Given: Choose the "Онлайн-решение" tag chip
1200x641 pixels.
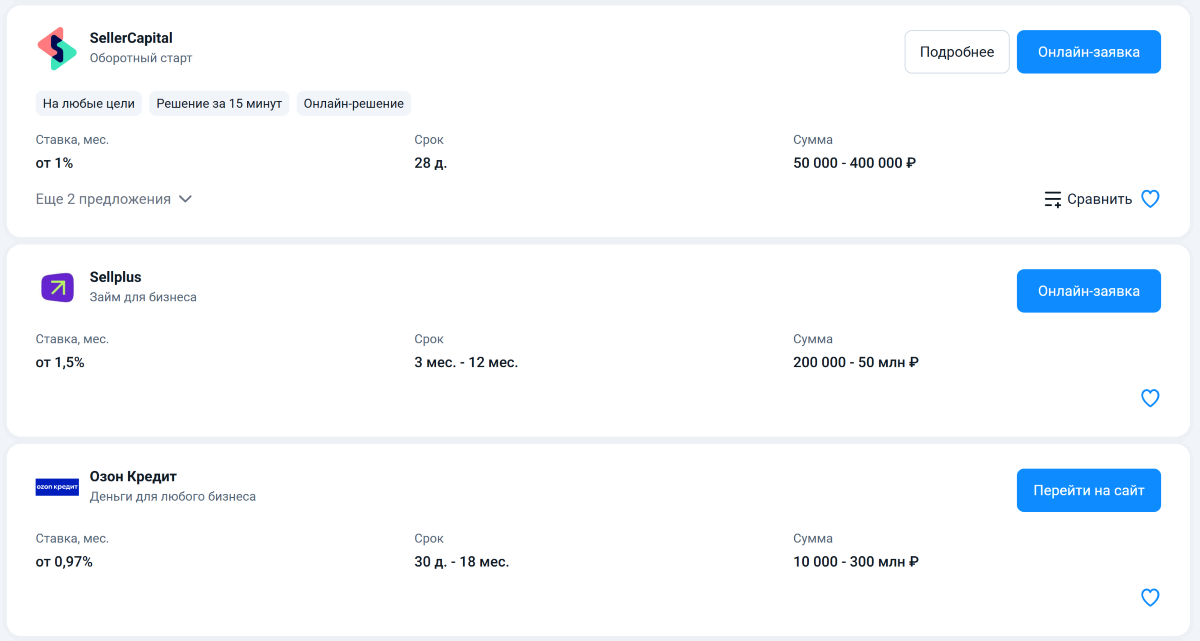Looking at the screenshot, I should 354,104.
